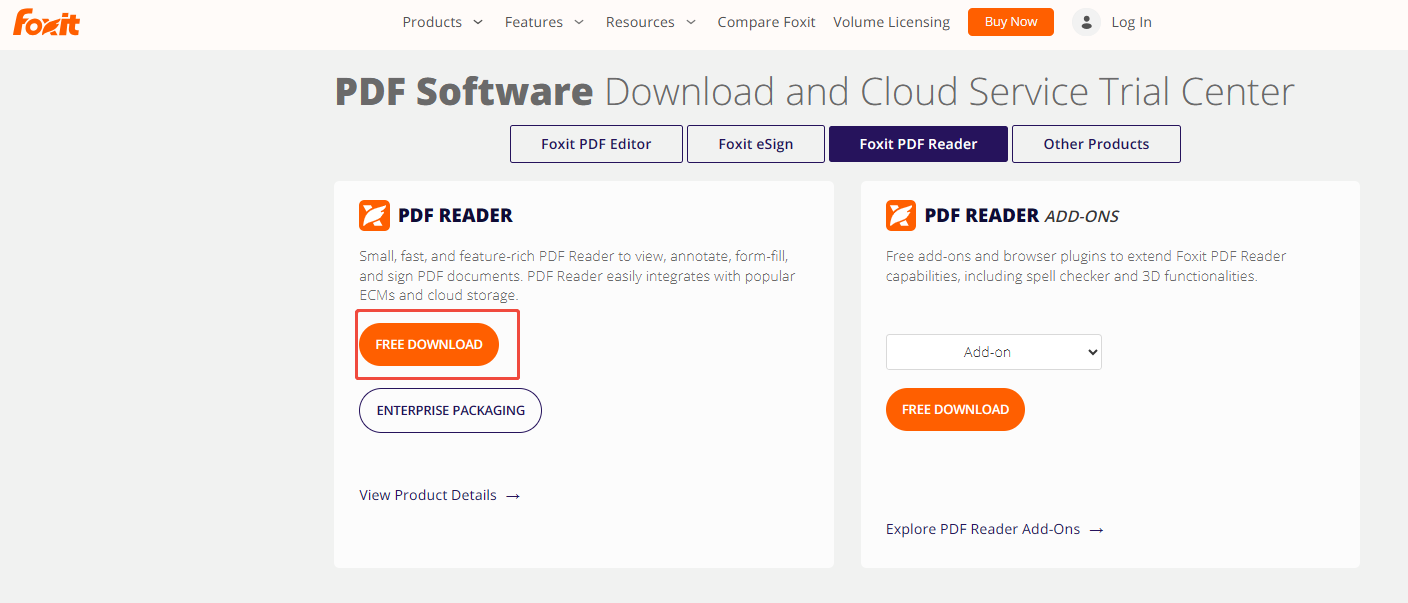Image resolution: width=1408 pixels, height=603 pixels.
Task: Click the PDF Reader Add-Ons orange icon
Action: click(901, 215)
